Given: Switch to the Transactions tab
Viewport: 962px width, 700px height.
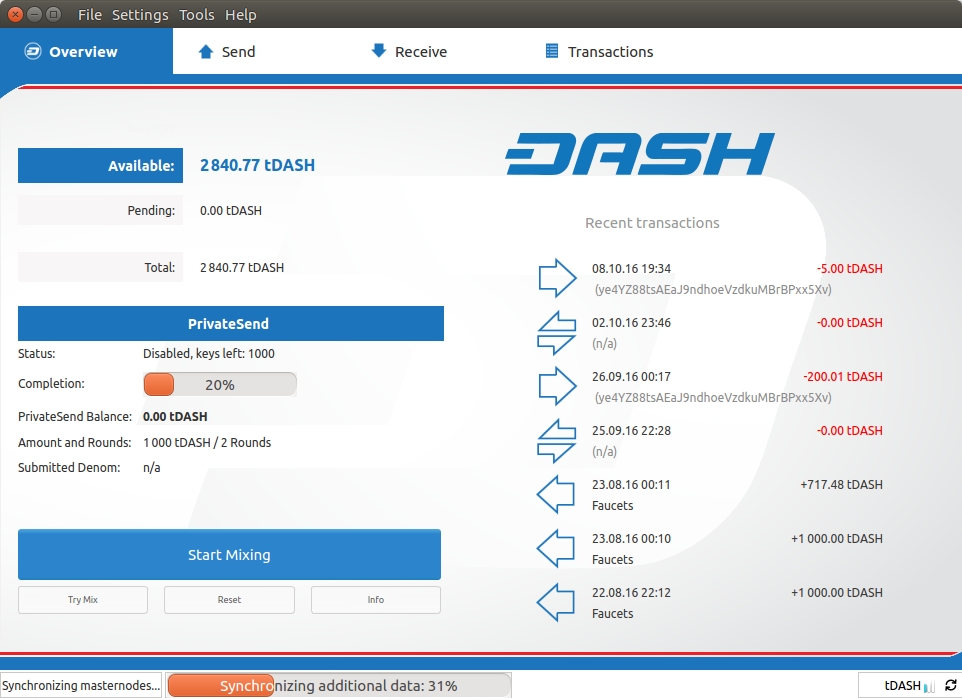Looking at the screenshot, I should coord(605,52).
